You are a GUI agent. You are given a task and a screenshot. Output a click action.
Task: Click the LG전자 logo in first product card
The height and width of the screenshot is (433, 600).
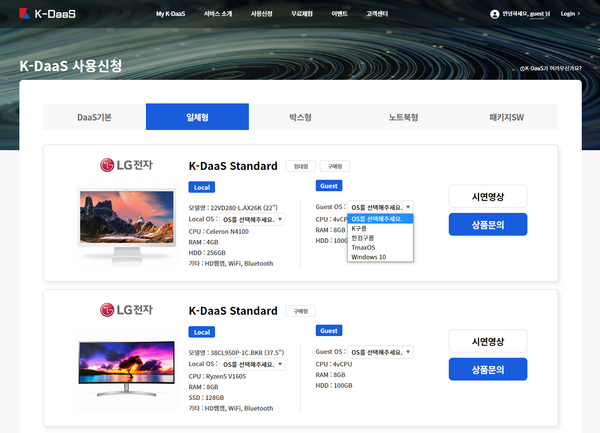coord(126,165)
